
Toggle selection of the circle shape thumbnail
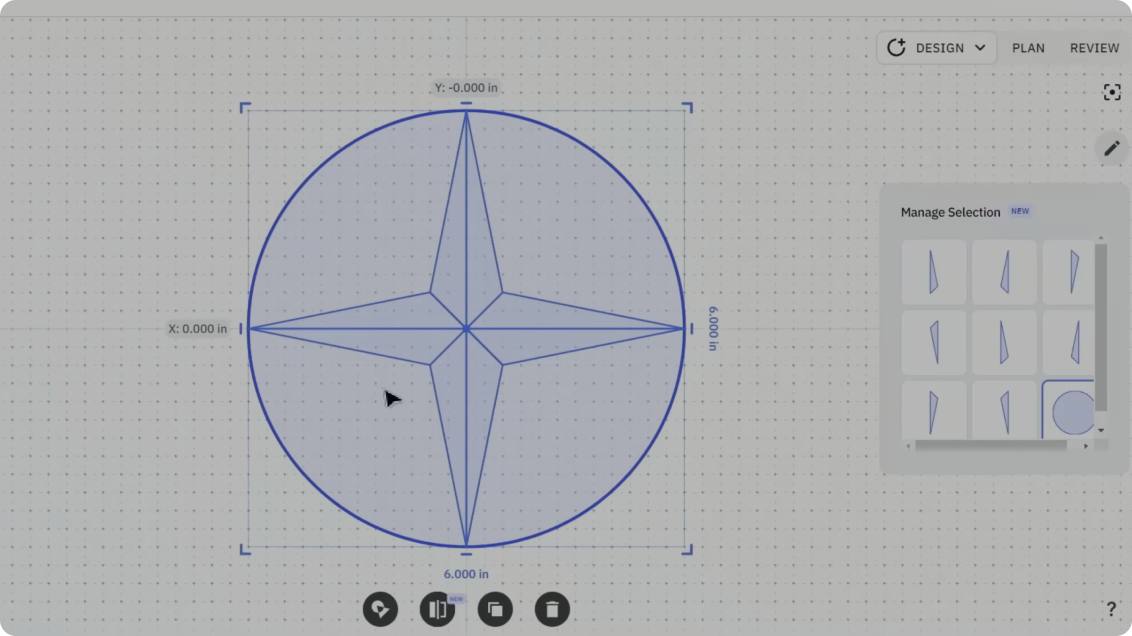1072,411
